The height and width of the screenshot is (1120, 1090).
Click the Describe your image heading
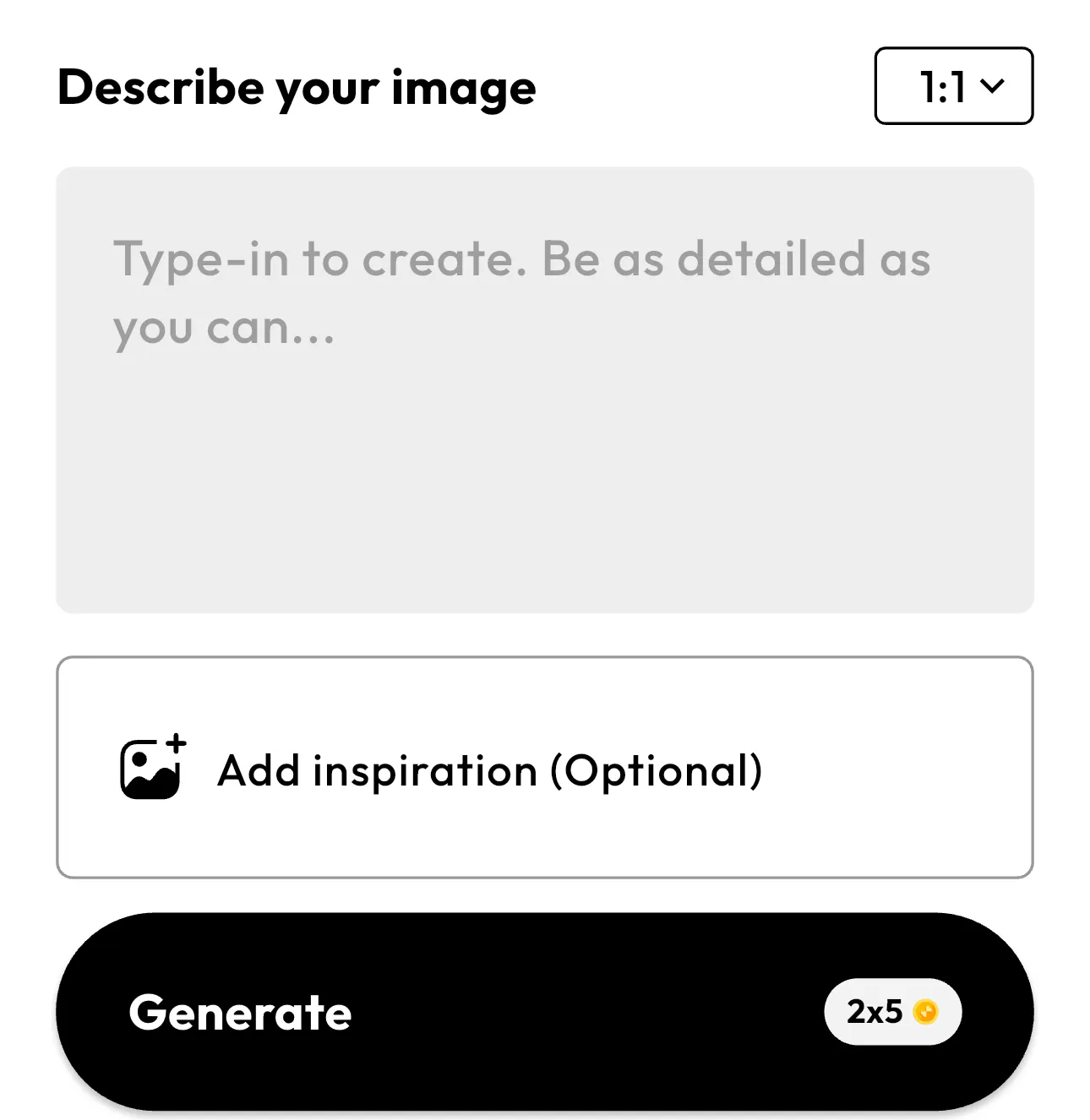point(297,87)
